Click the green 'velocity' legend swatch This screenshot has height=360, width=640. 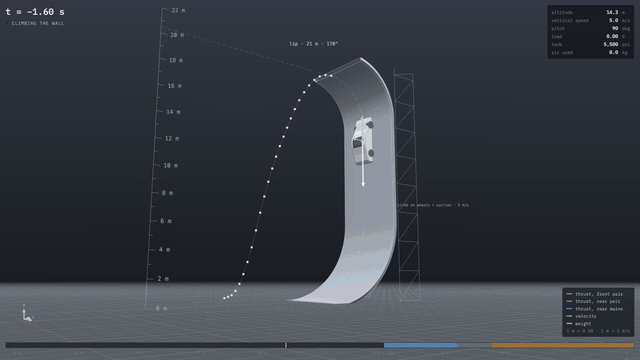coord(569,316)
